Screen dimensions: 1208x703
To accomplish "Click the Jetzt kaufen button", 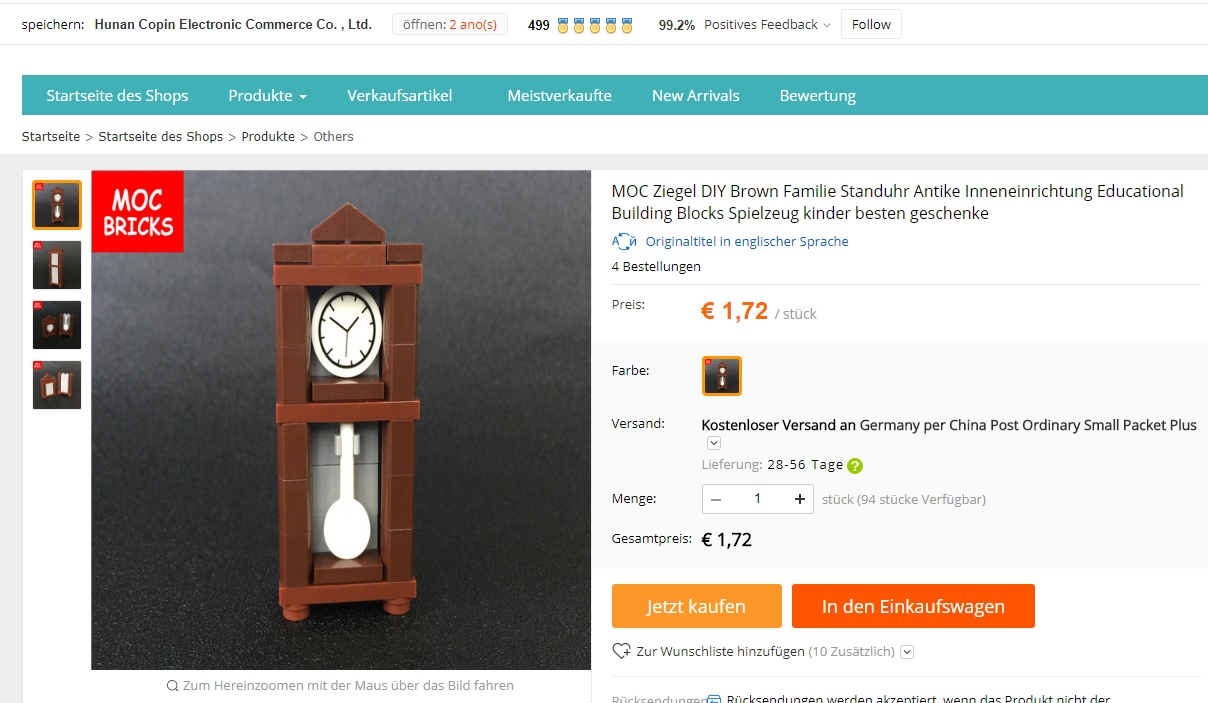I will tap(697, 606).
